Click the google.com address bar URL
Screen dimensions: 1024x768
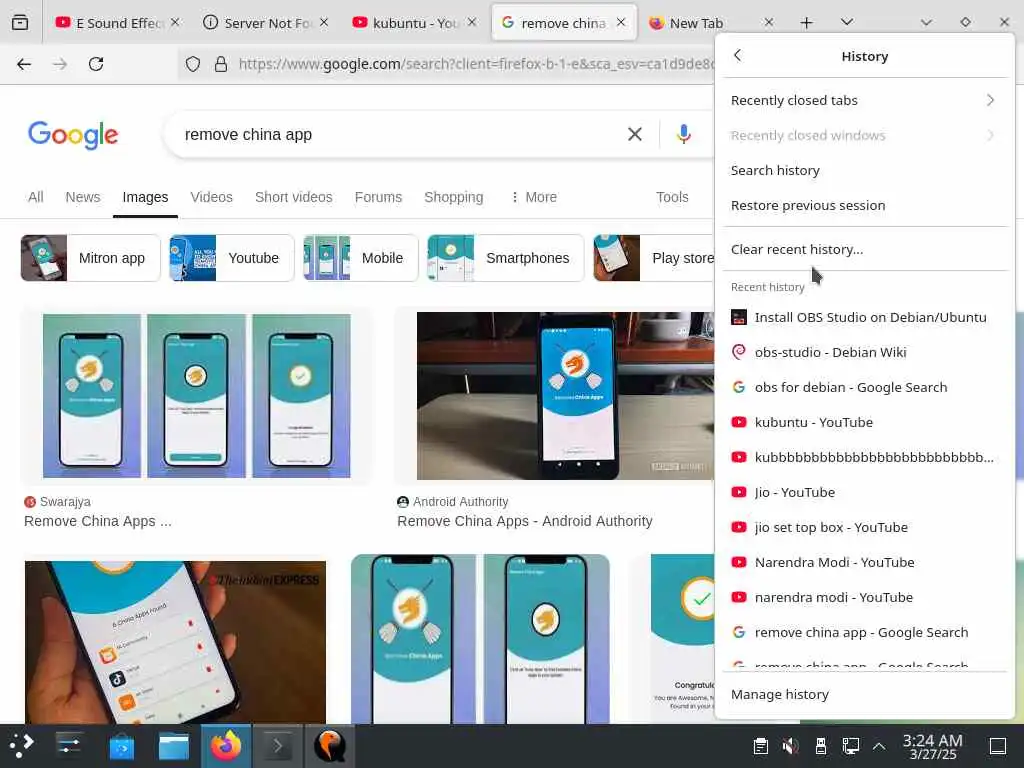point(476,64)
